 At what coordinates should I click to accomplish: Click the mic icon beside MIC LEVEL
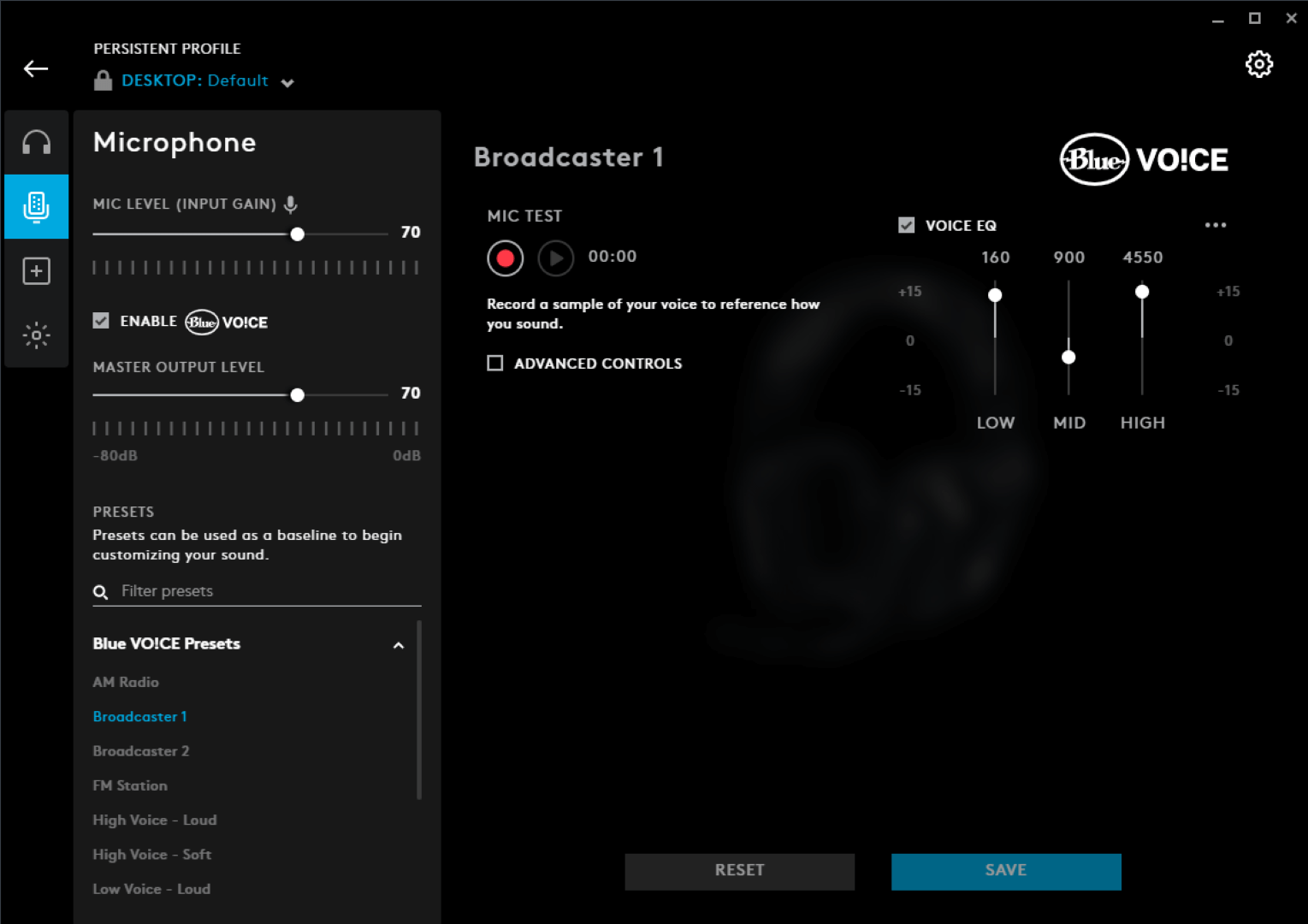tap(291, 204)
